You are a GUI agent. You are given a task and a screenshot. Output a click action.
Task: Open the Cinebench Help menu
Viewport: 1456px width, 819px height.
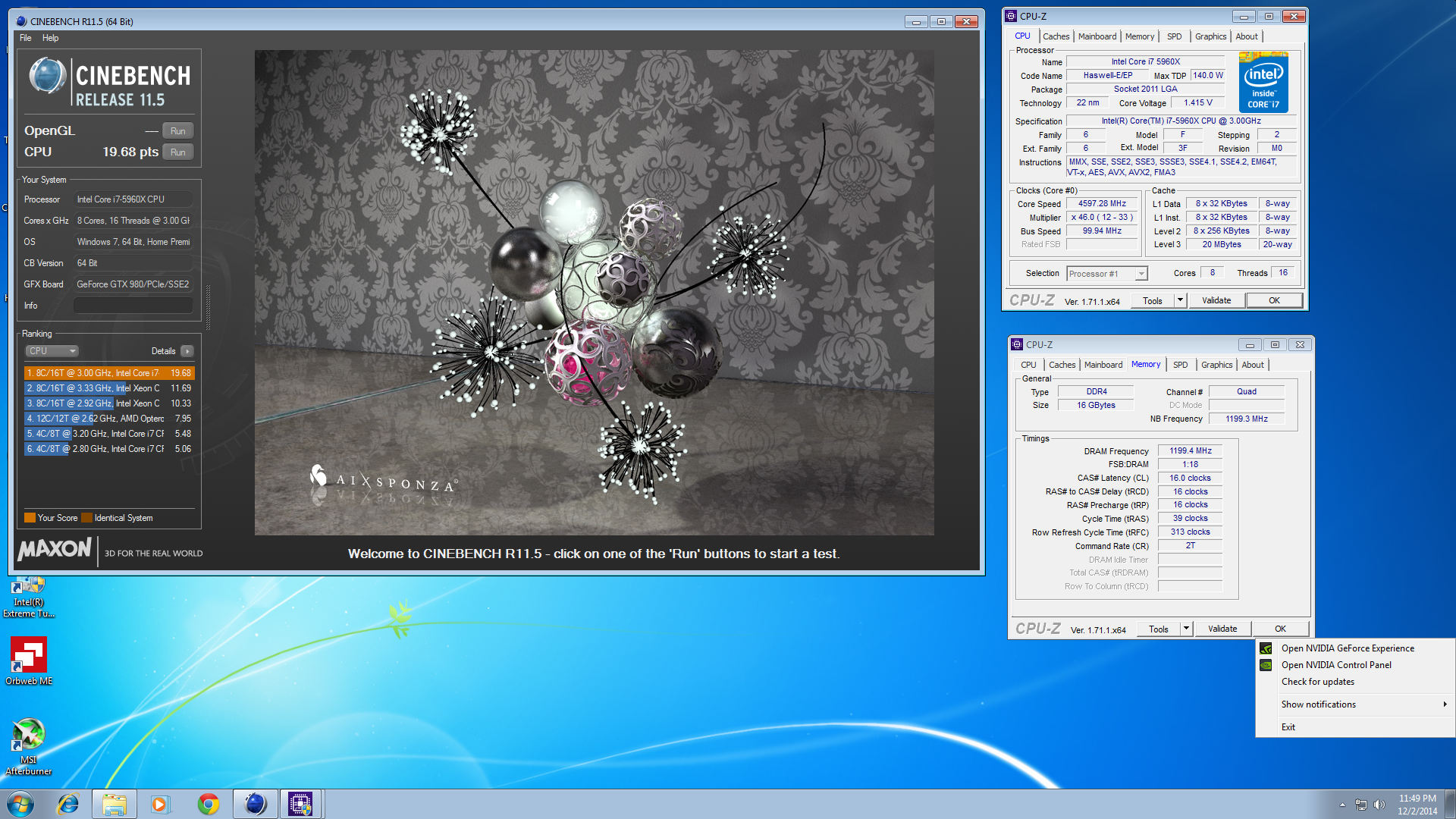point(50,38)
